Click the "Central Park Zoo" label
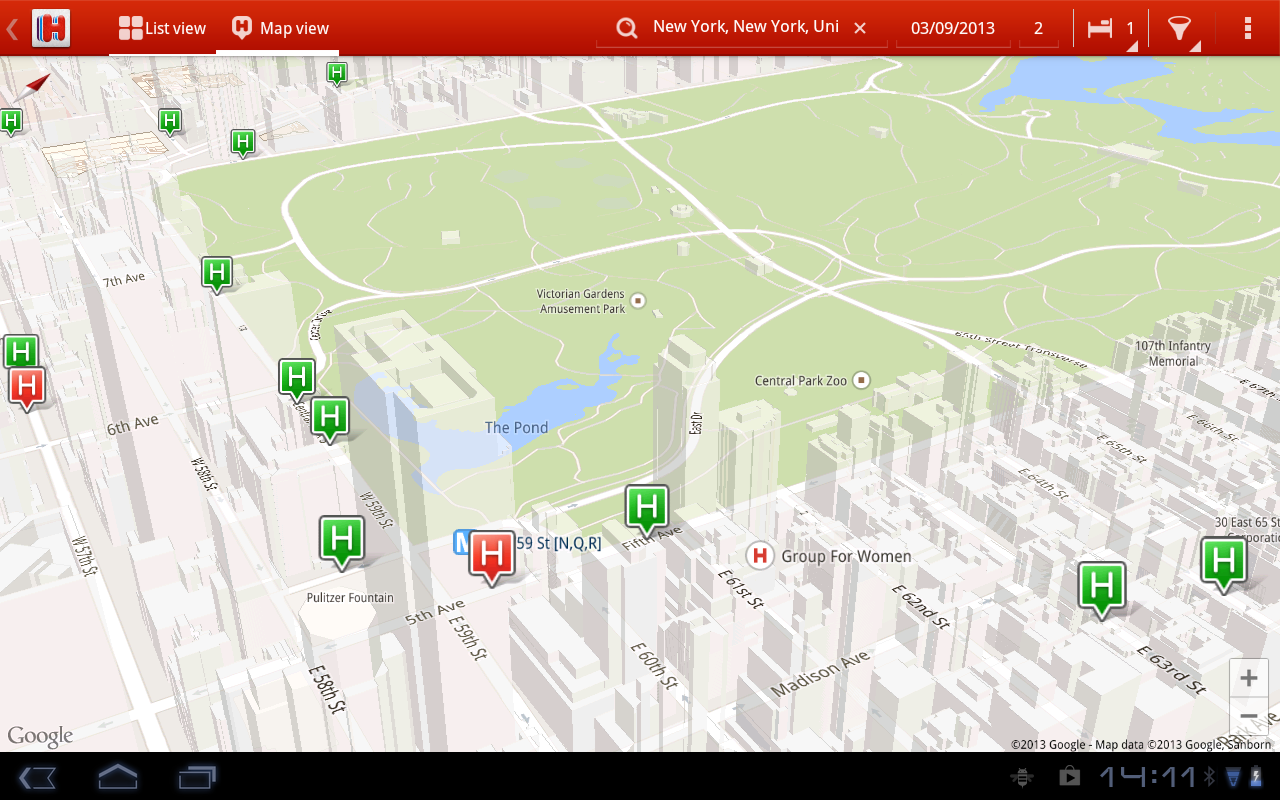The width and height of the screenshot is (1280, 800). (x=801, y=381)
